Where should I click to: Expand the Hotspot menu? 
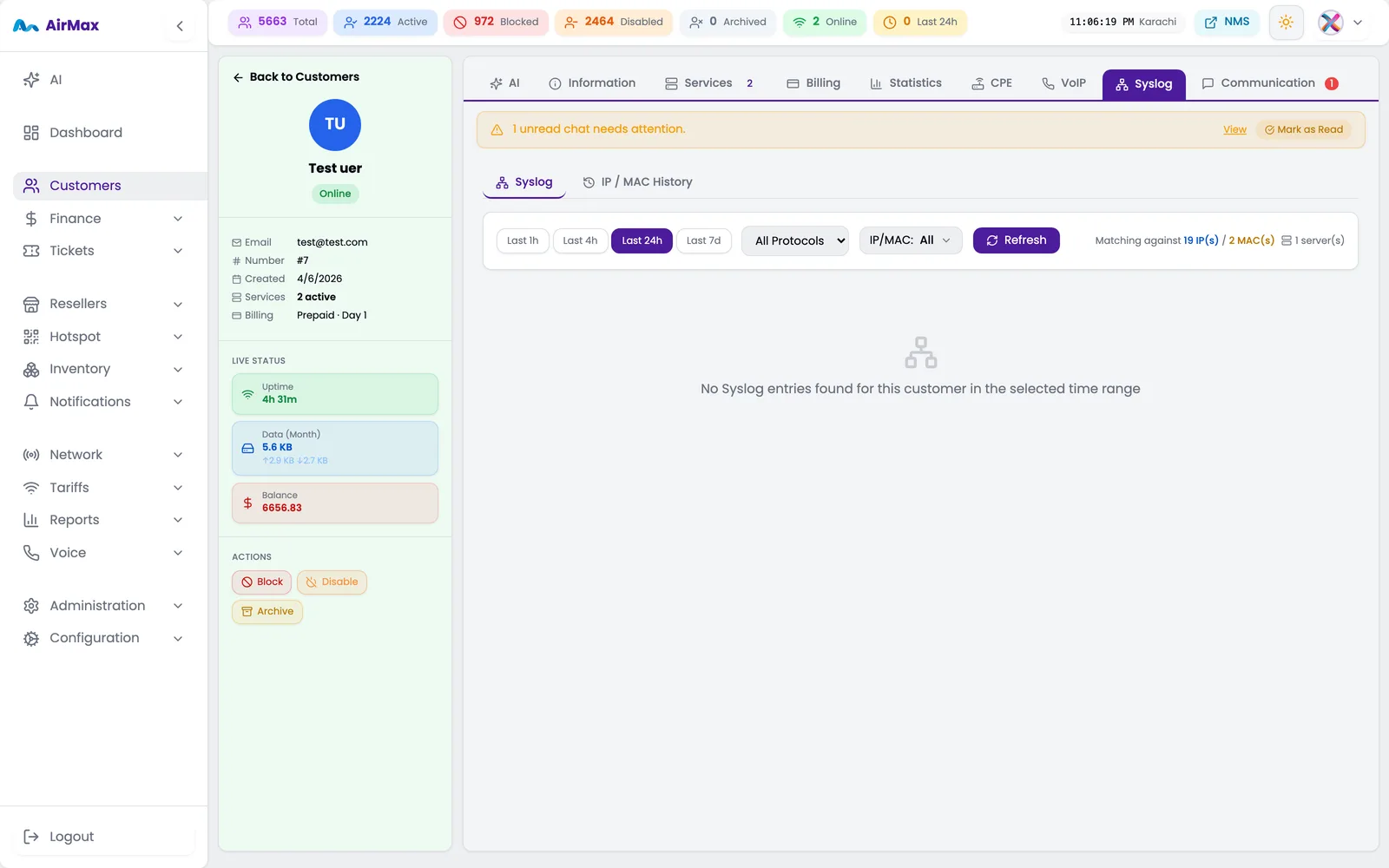tap(103, 337)
